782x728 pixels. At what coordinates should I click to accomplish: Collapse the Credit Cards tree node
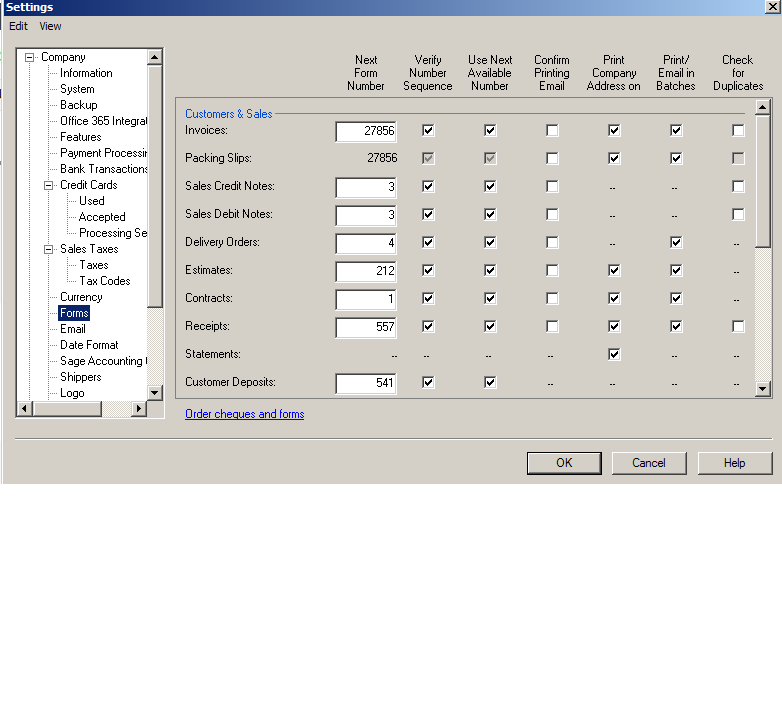(48, 185)
